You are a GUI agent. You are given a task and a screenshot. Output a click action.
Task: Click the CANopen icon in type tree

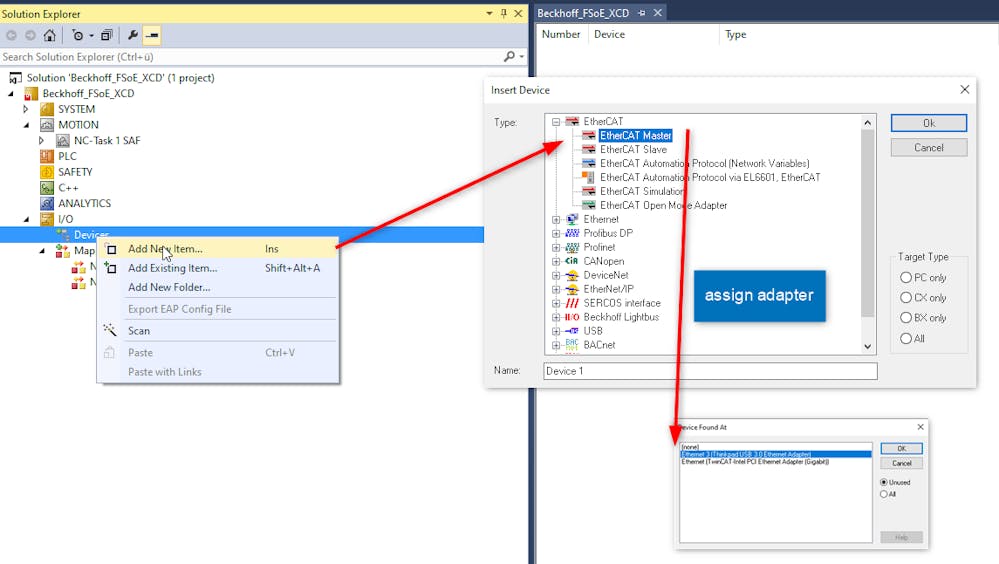coord(572,261)
